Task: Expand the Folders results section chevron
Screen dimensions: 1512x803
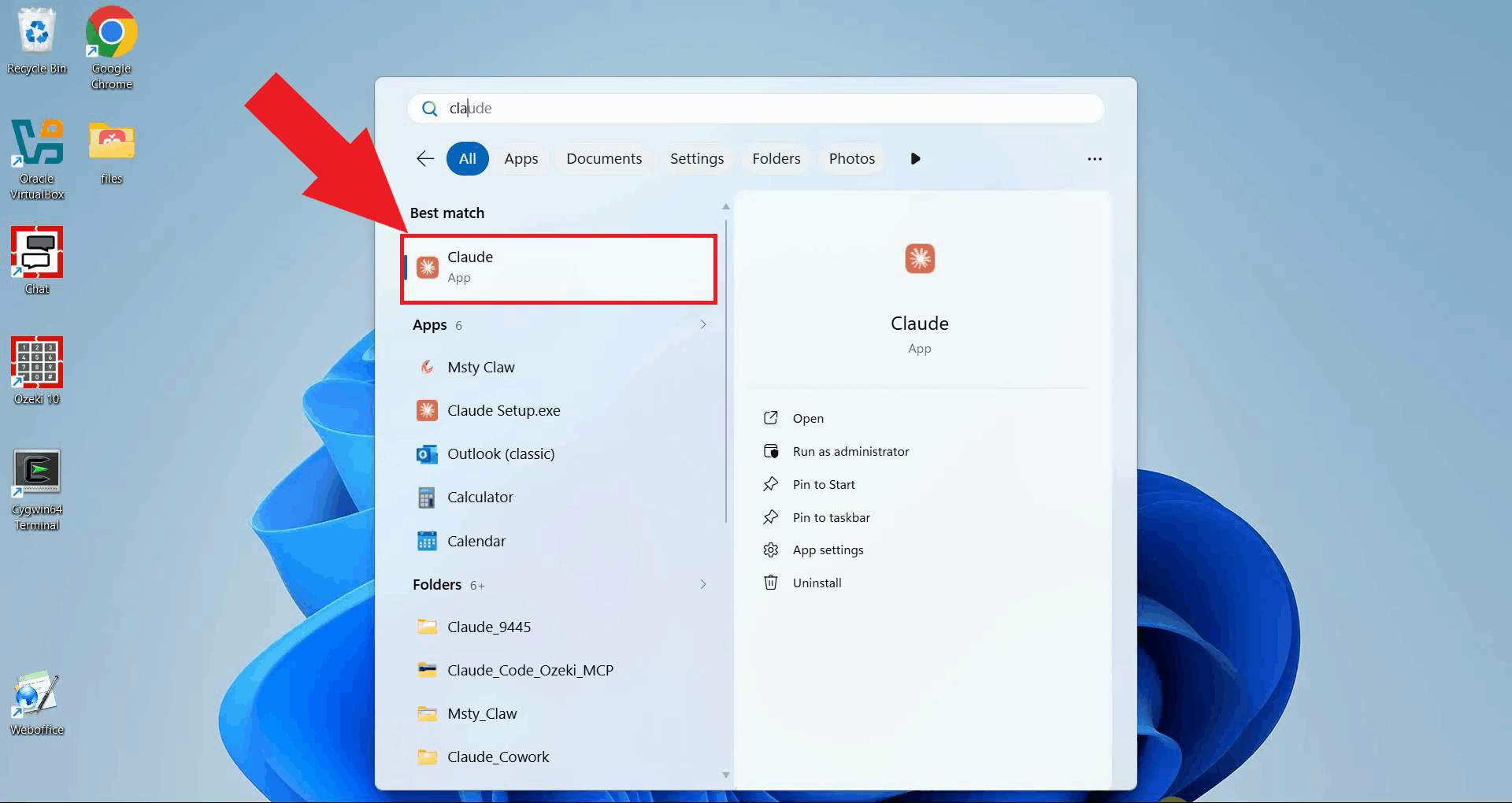Action: tap(703, 584)
